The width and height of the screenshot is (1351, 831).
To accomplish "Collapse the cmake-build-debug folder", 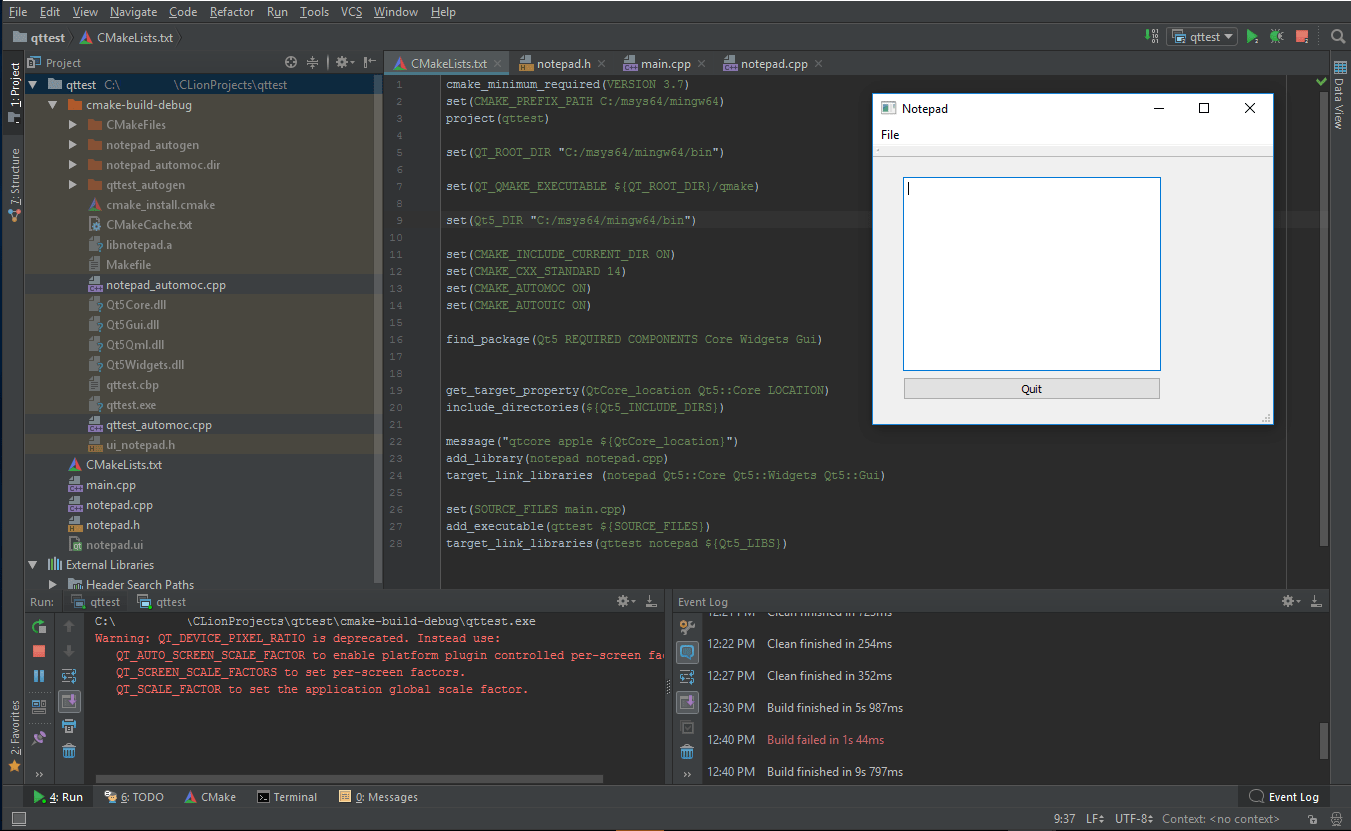I will (52, 104).
